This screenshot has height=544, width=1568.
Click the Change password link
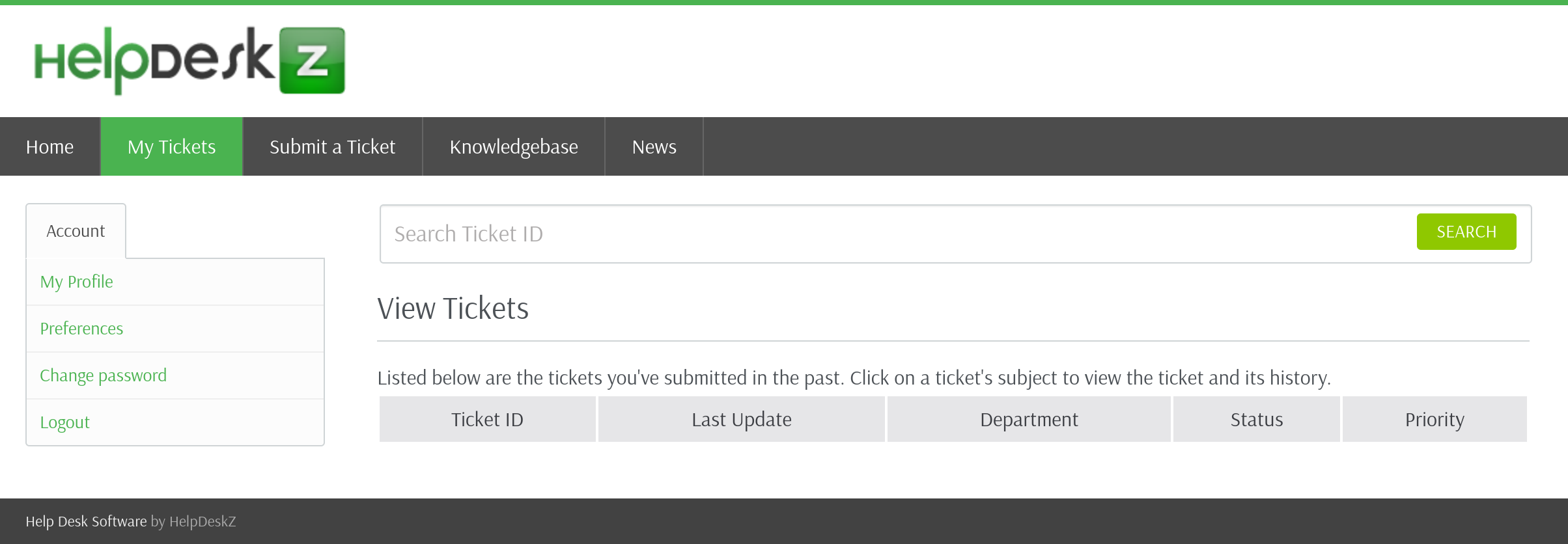pos(103,375)
